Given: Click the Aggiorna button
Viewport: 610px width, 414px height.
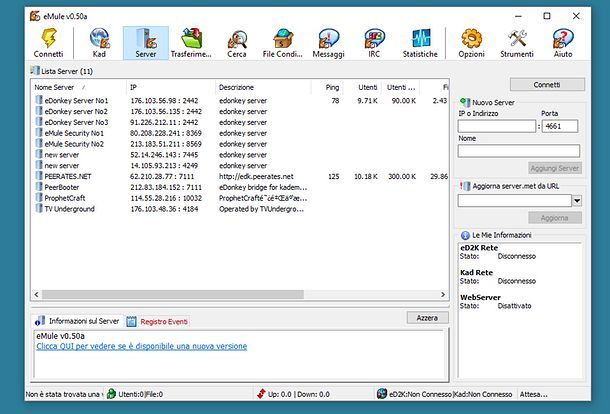Looking at the screenshot, I should point(555,218).
